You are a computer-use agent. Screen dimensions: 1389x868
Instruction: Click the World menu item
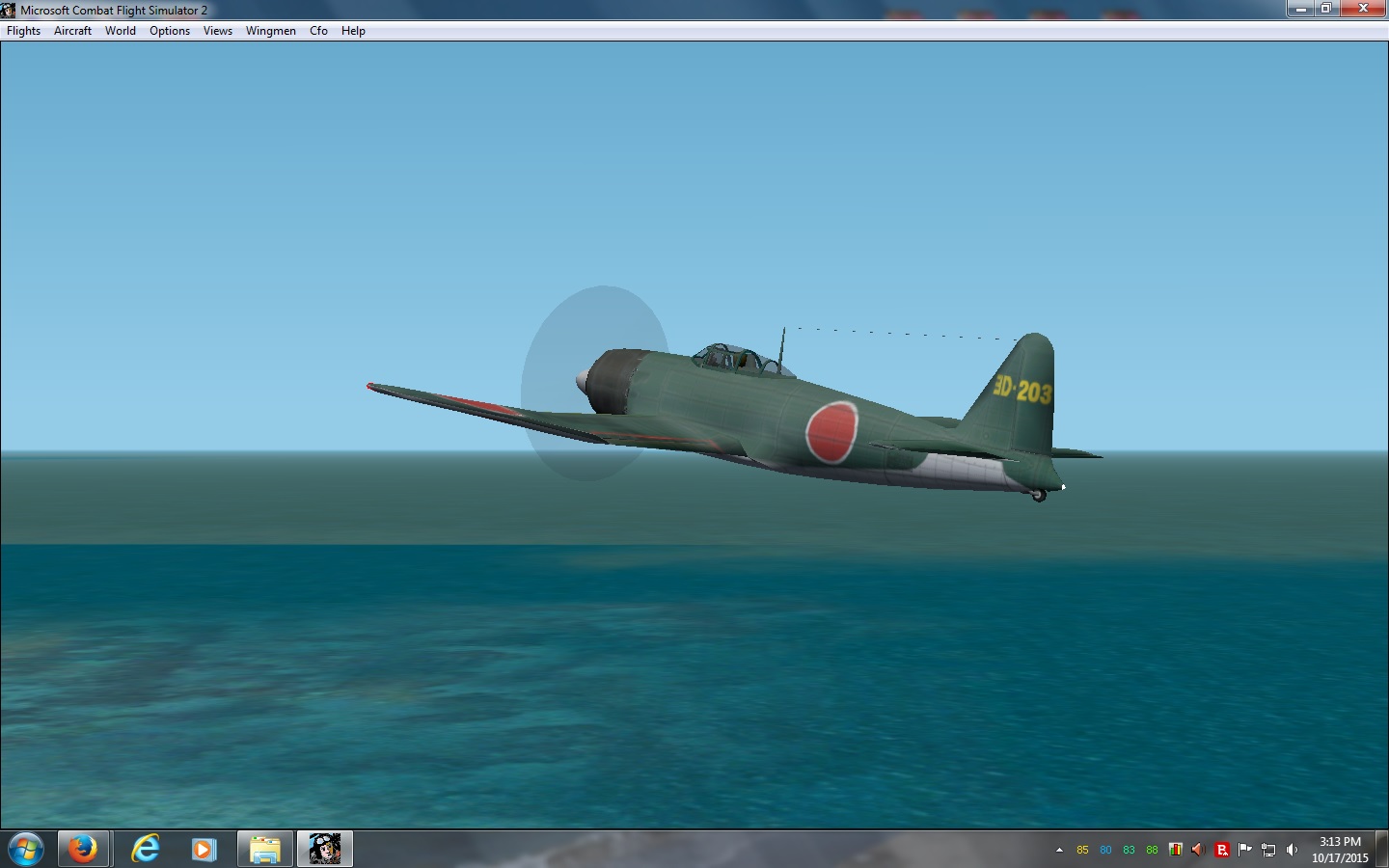point(121,31)
